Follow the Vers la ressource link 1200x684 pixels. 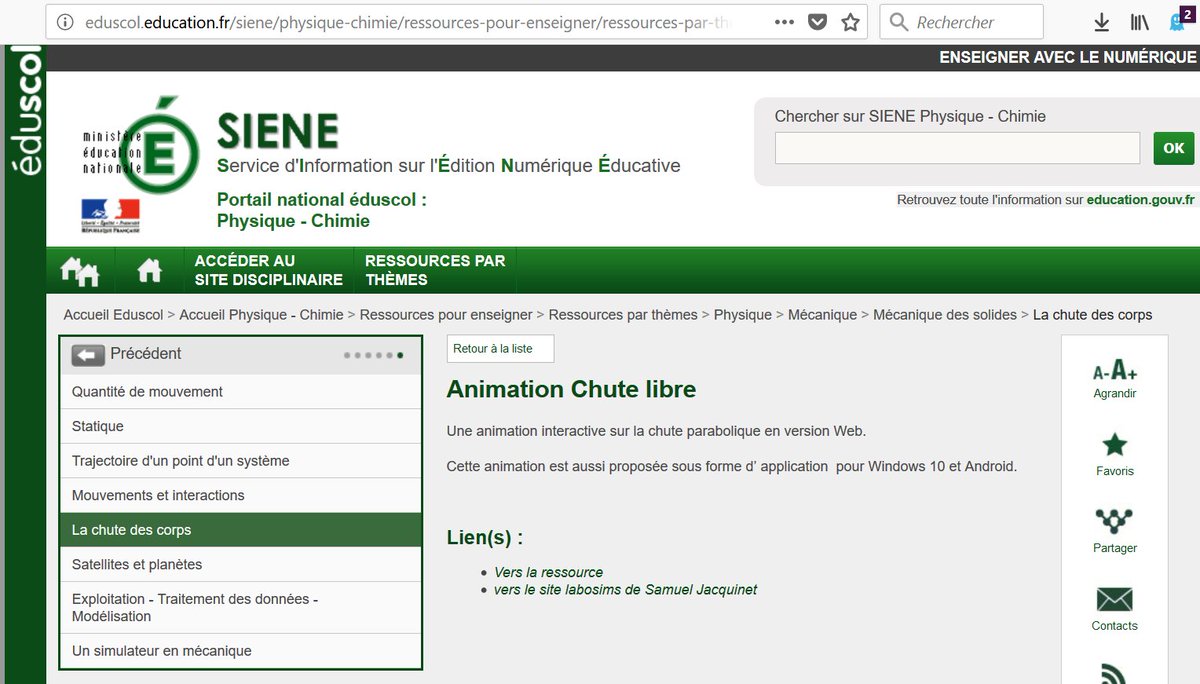[548, 571]
